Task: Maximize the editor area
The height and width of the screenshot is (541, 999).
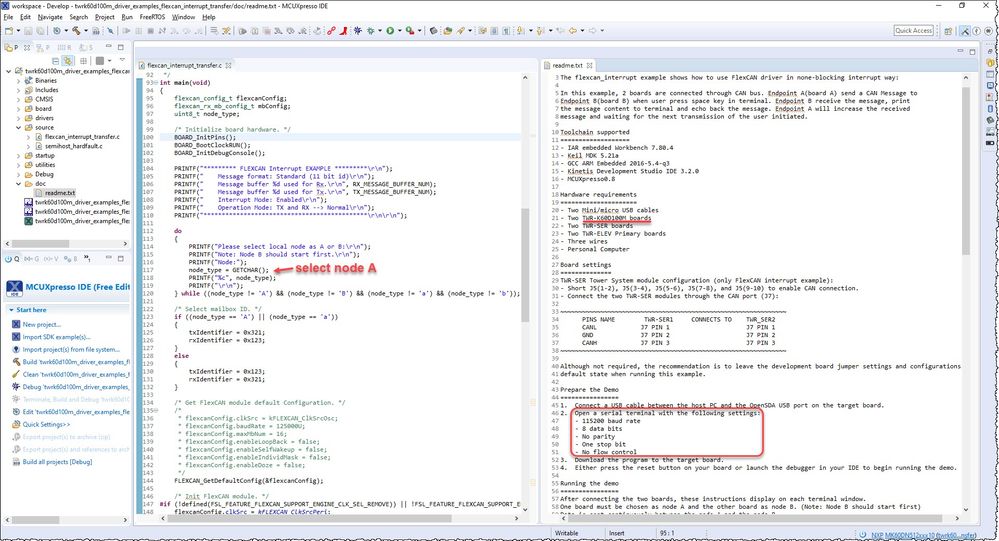Action: pyautogui.click(x=972, y=51)
